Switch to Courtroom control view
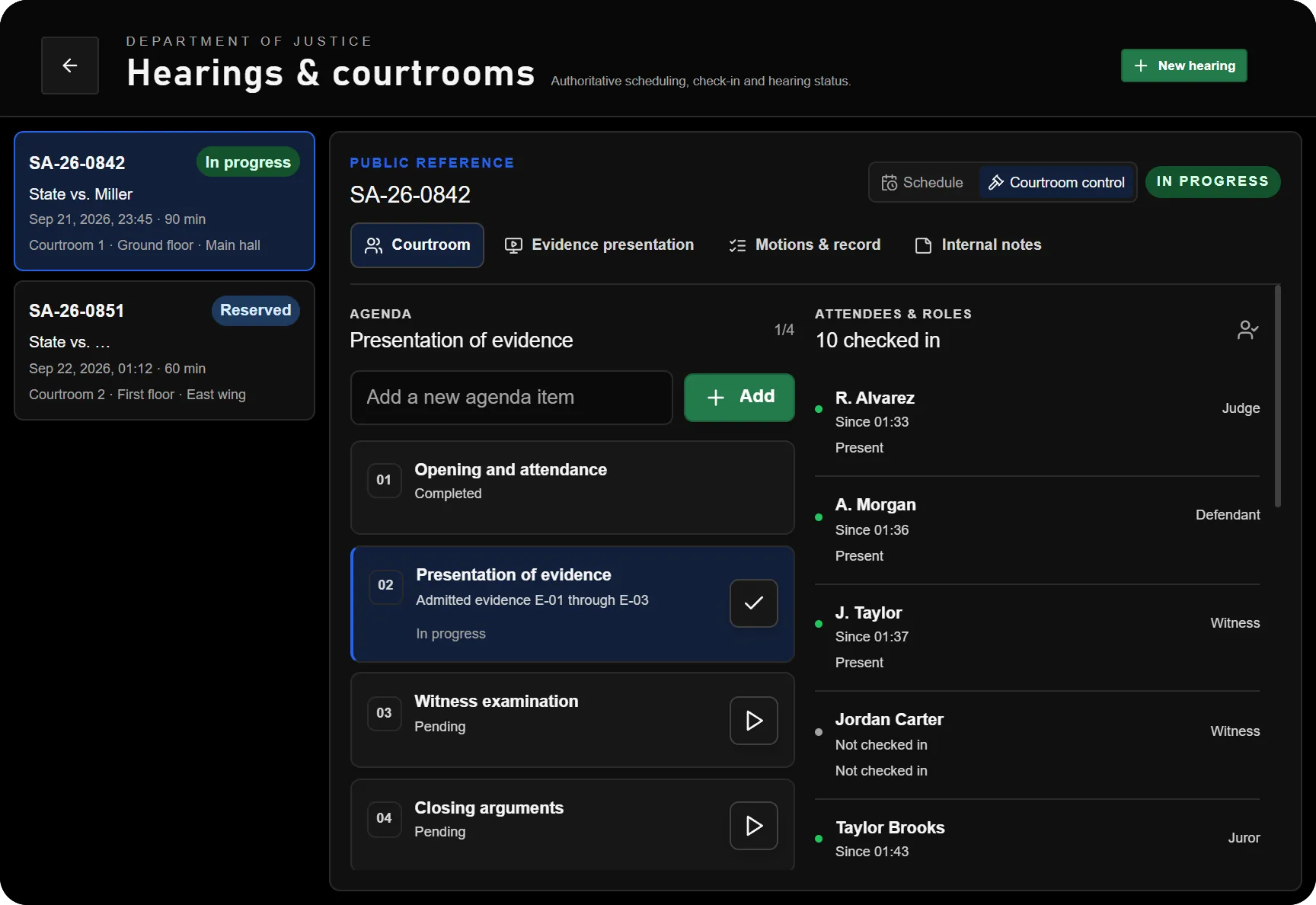 pos(1056,182)
